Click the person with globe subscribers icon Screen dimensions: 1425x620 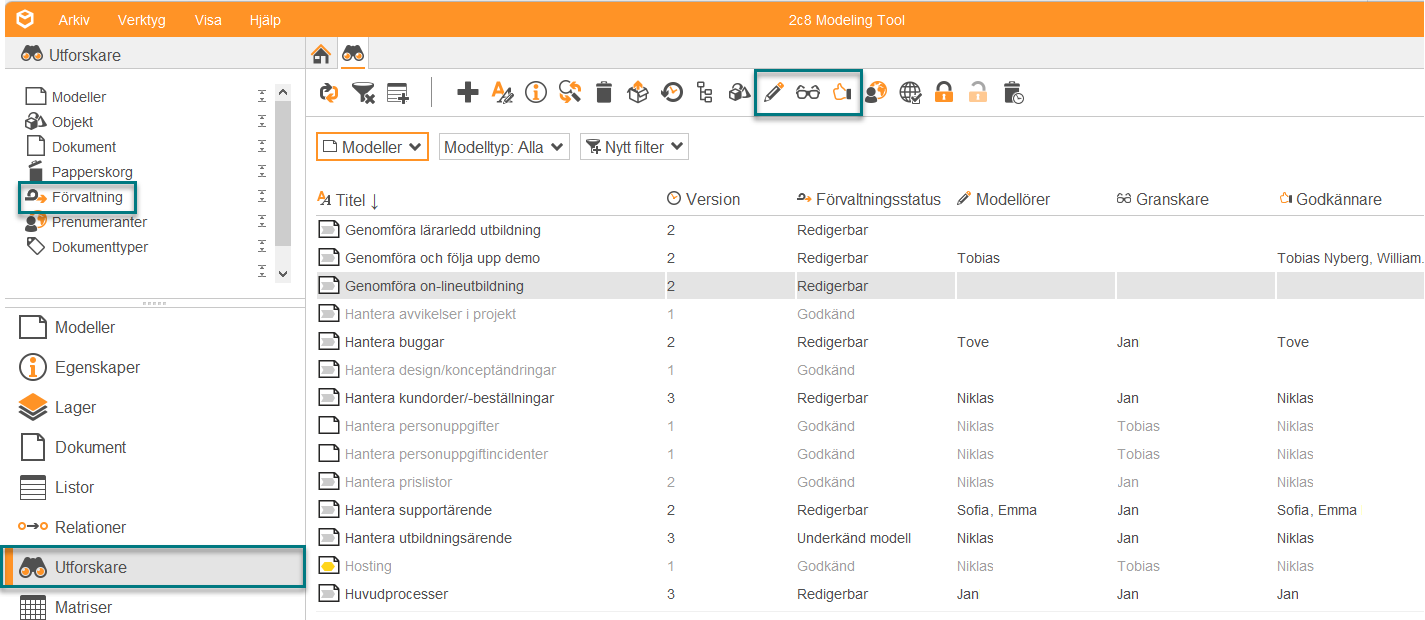pyautogui.click(x=876, y=93)
